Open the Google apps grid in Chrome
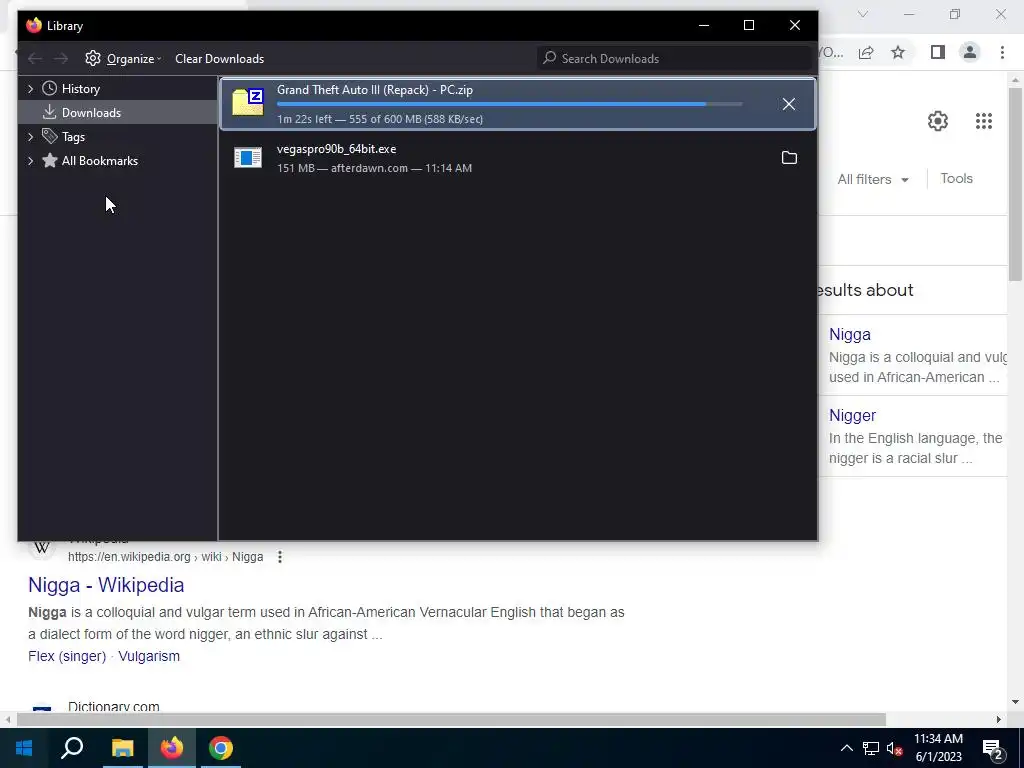Viewport: 1024px width, 768px height. coord(984,121)
